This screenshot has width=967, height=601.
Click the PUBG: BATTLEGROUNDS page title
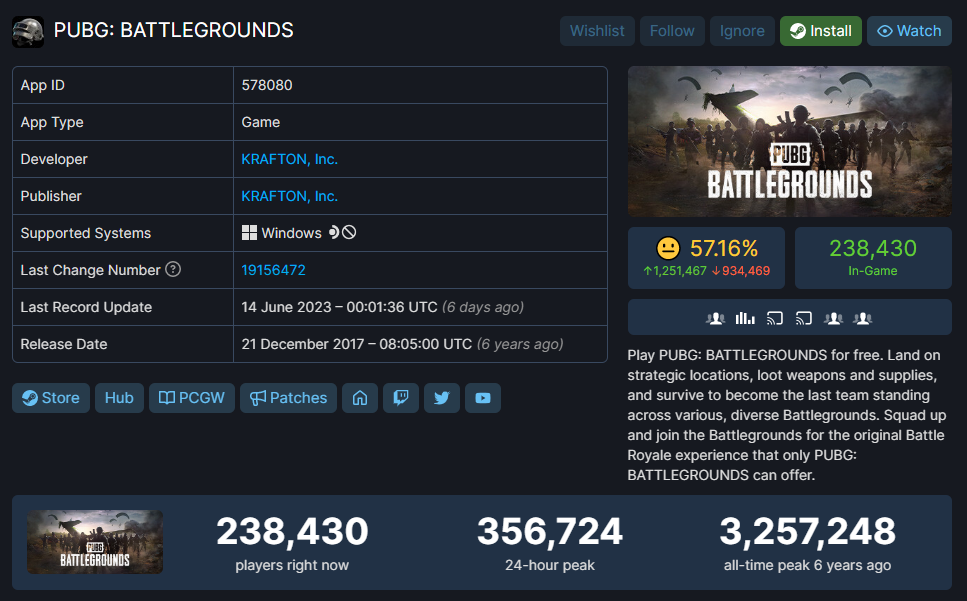[173, 30]
